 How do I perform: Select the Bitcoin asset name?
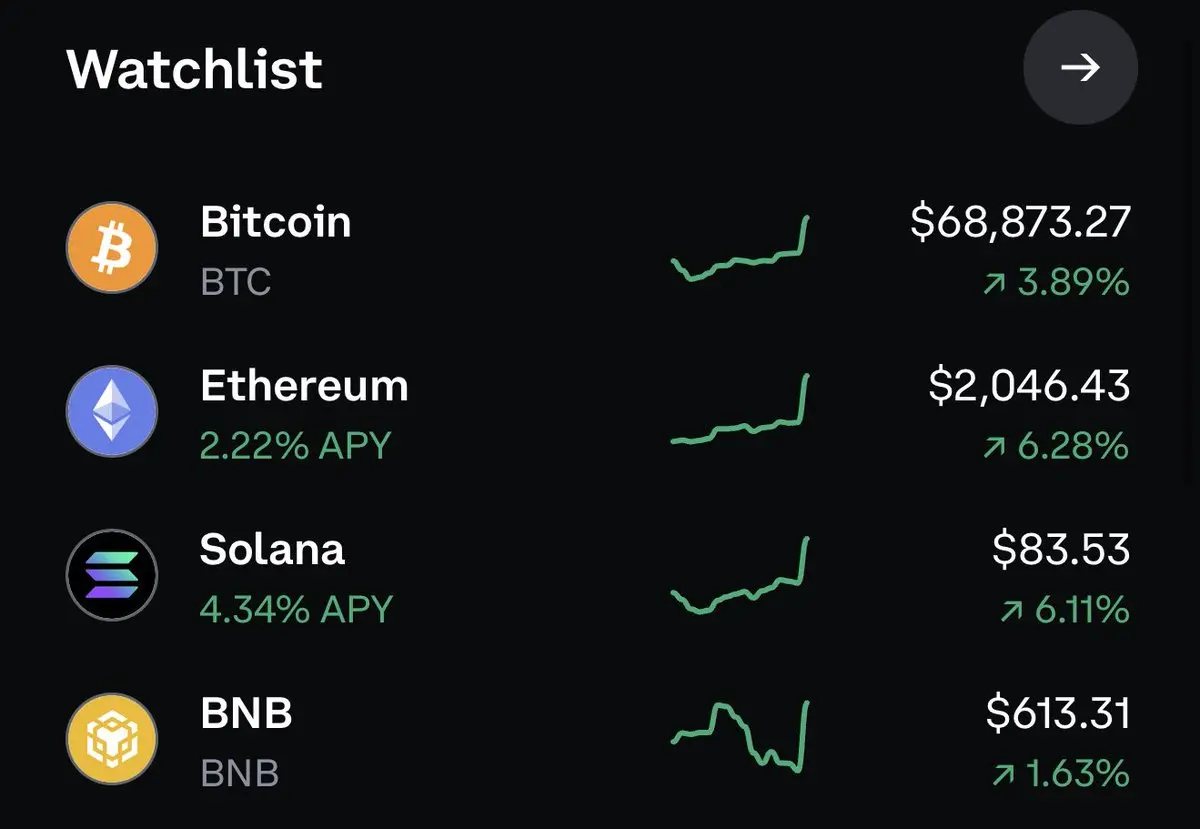(x=275, y=222)
